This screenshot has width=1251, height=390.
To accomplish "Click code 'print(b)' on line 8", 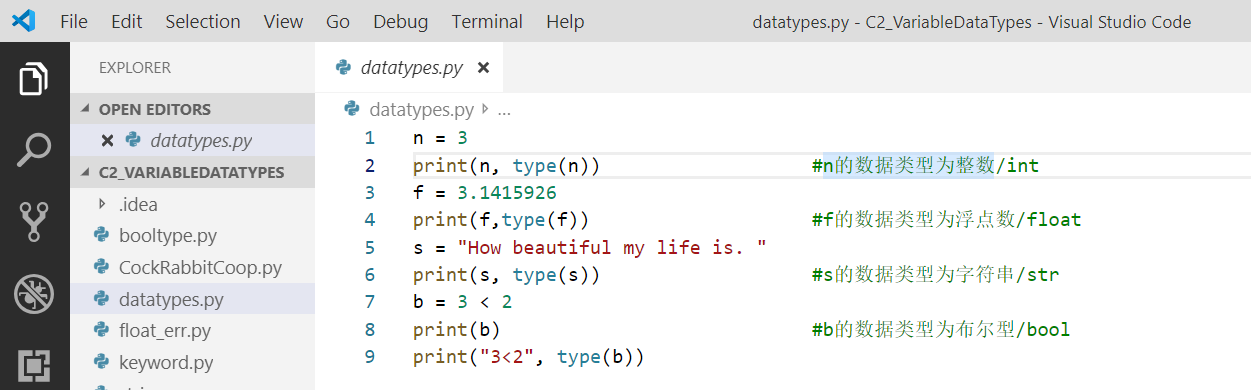I will (x=456, y=329).
